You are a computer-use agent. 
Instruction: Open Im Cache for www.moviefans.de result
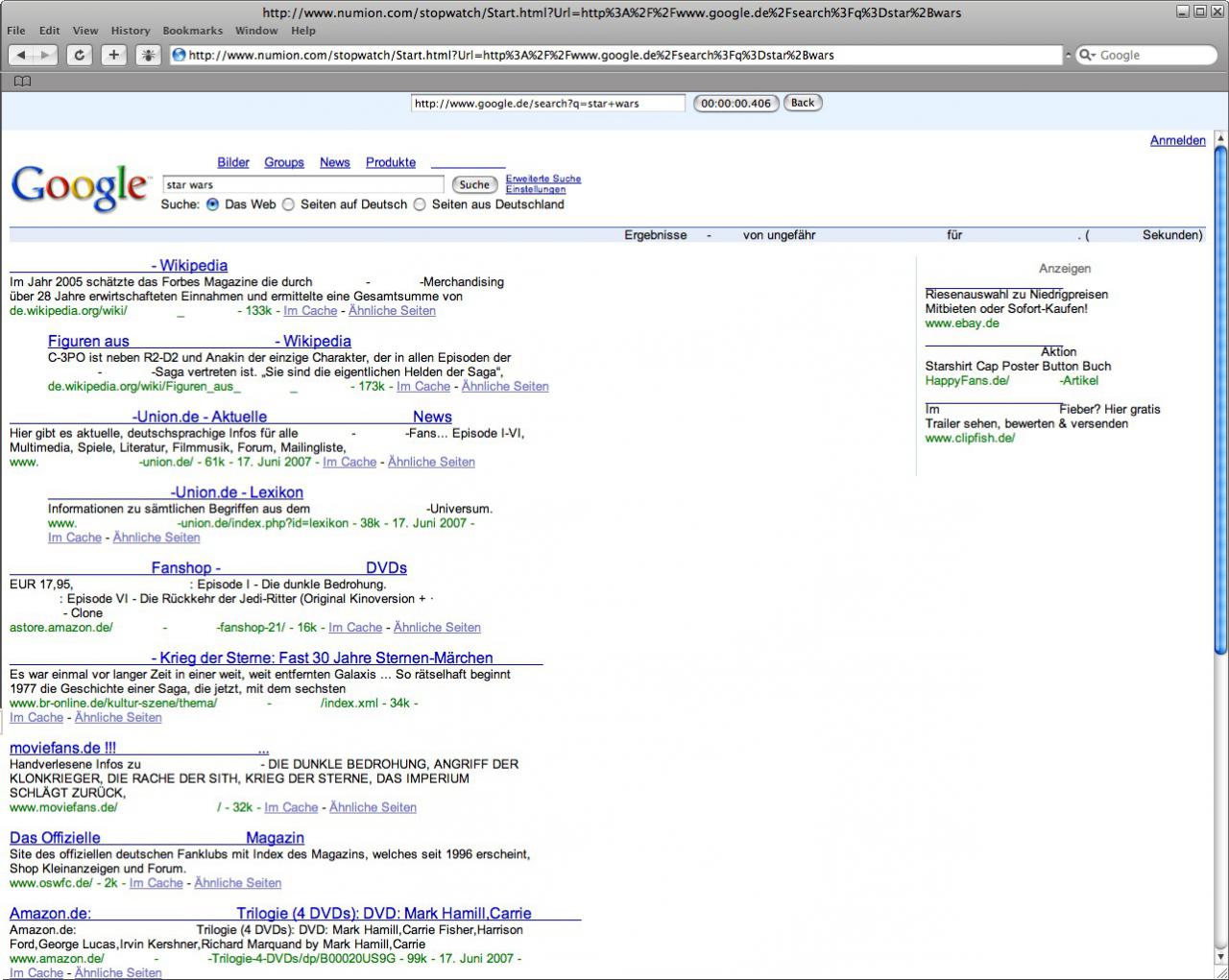click(x=291, y=808)
